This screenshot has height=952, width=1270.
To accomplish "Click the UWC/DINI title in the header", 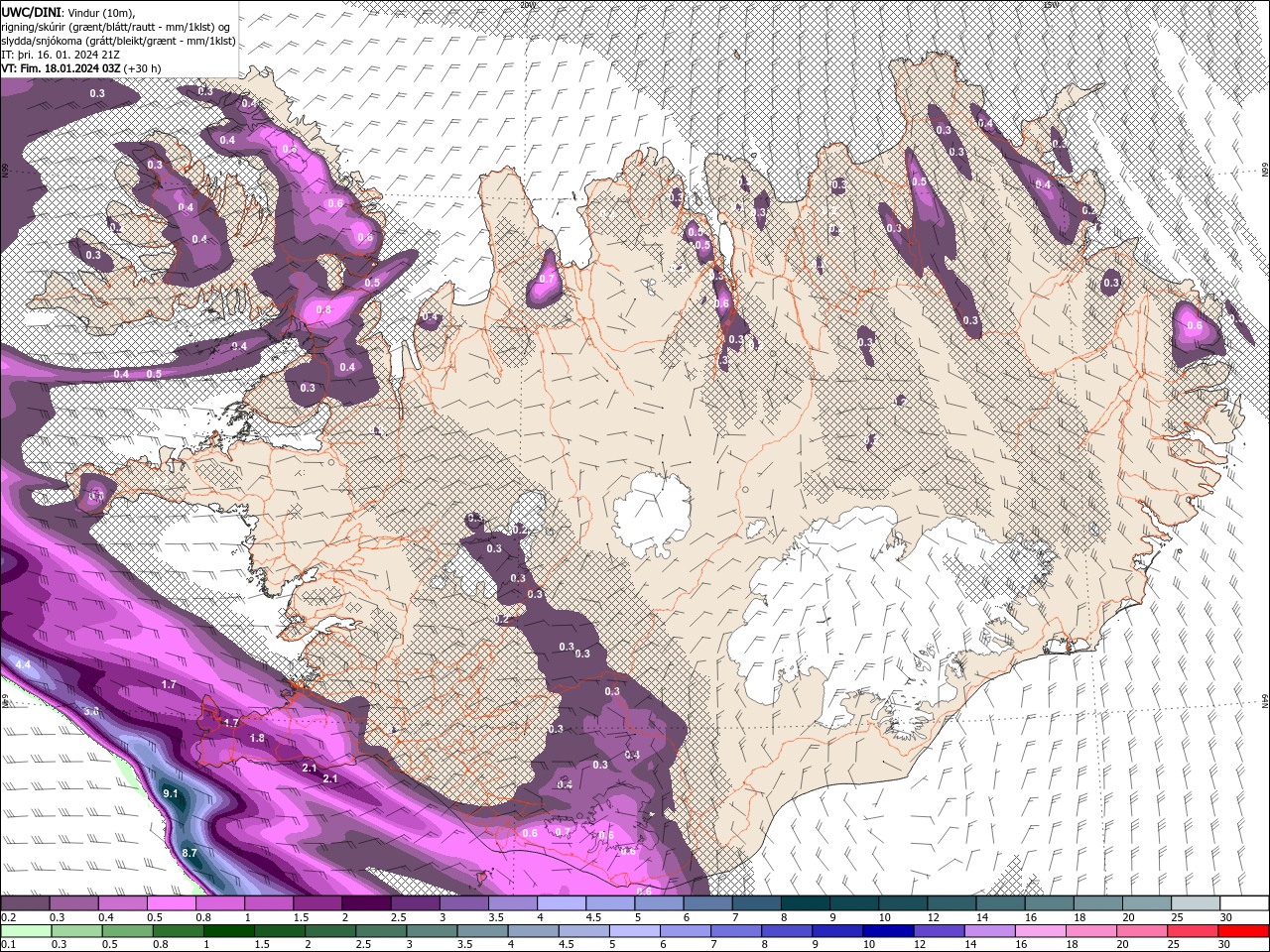I will pyautogui.click(x=31, y=12).
